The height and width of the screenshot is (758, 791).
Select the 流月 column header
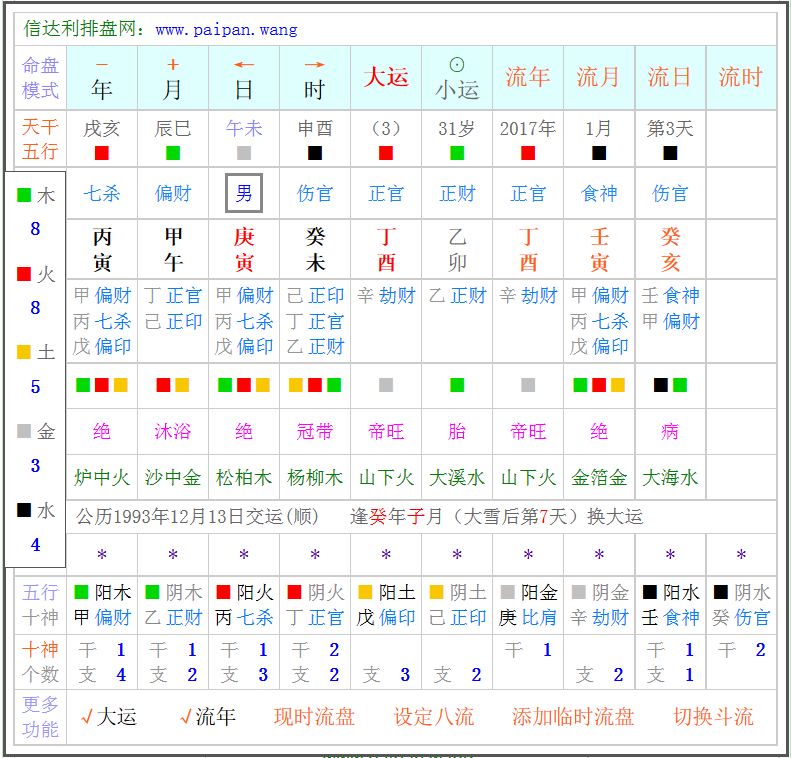pyautogui.click(x=599, y=78)
